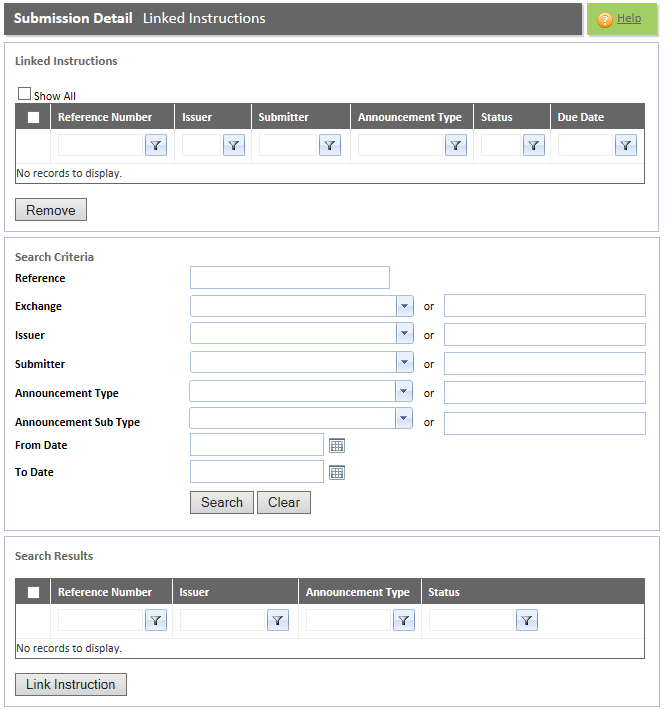
Task: Click the Submitter filter icon in Linked Instructions
Action: point(330,146)
